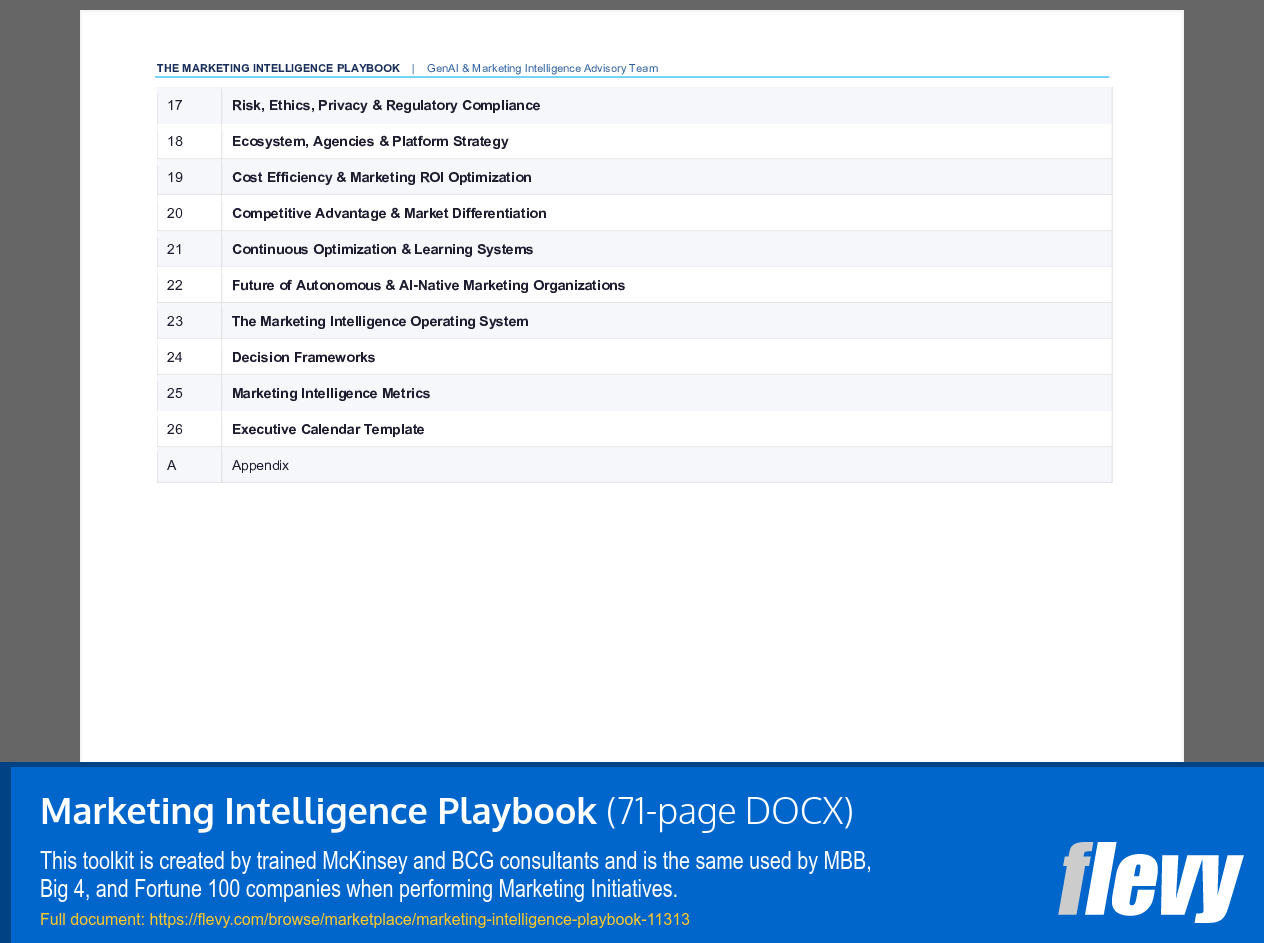The height and width of the screenshot is (943, 1264).
Task: Click 'Continuous Optimization & Learning Systems' entry
Action: pos(382,249)
